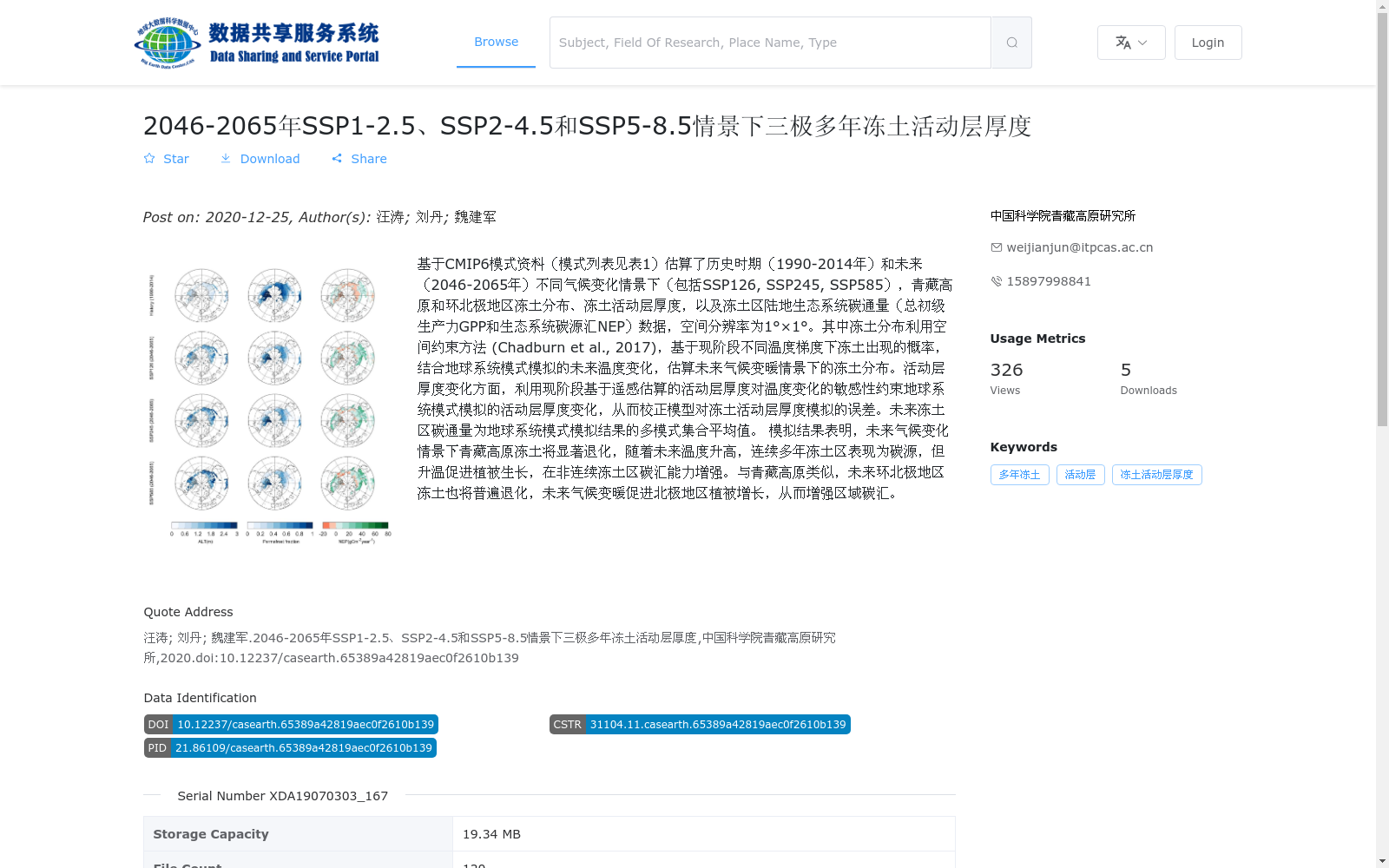Screen dimensions: 1389x868
Task: Click the page vertical scrollbar thumb
Action: [x=1382, y=220]
